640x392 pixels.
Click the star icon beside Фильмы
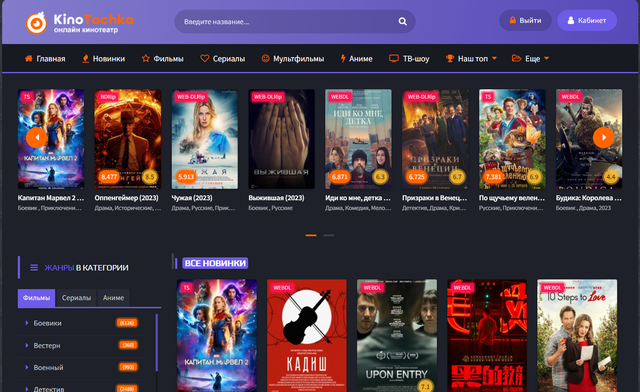click(145, 58)
